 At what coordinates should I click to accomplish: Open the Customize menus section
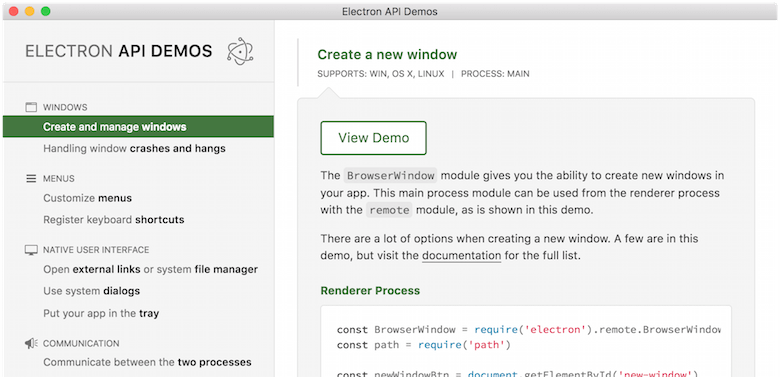click(88, 198)
